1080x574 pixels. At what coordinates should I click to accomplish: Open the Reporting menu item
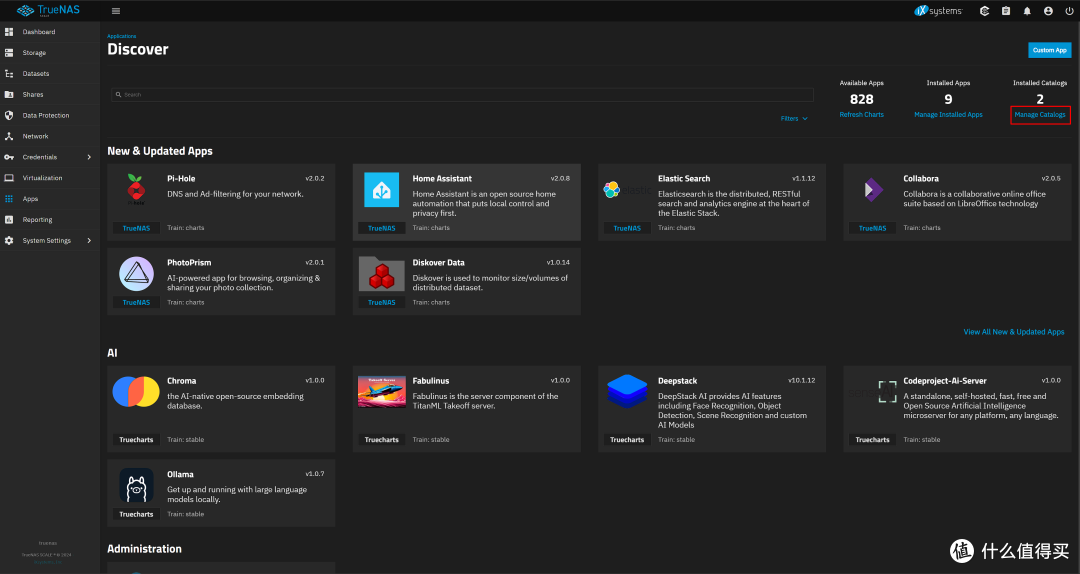50,220
